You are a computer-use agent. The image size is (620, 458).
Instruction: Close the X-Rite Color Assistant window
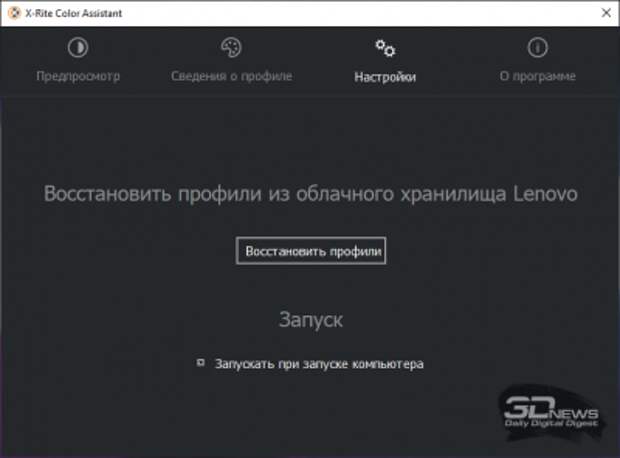[x=606, y=13]
